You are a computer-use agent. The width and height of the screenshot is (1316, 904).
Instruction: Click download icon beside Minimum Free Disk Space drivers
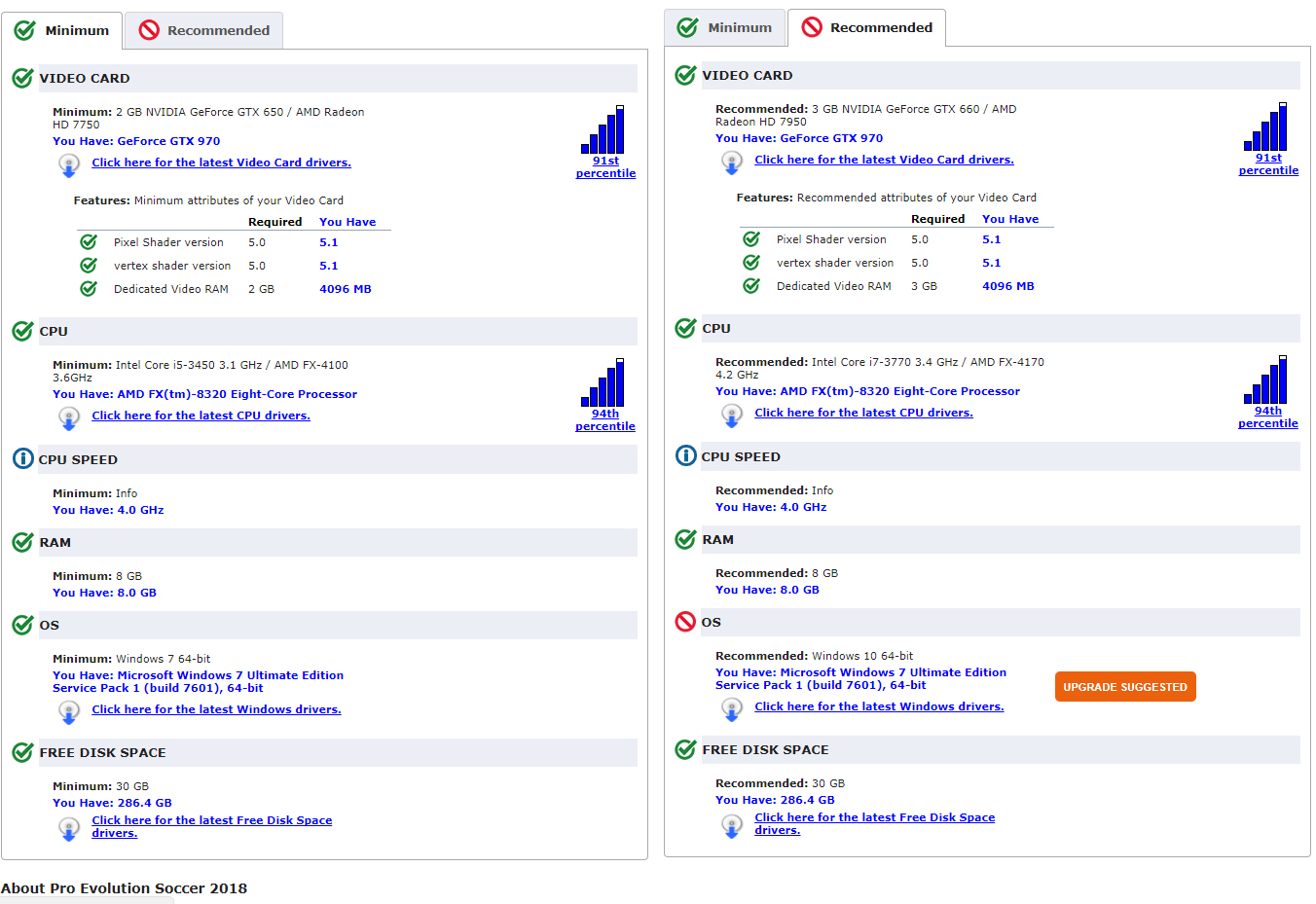(69, 828)
